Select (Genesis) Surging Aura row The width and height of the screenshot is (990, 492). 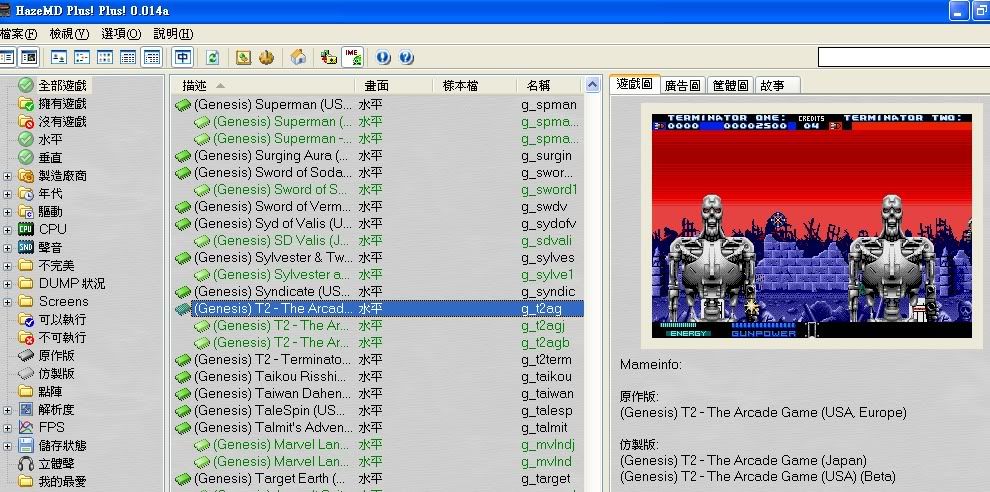(377, 155)
